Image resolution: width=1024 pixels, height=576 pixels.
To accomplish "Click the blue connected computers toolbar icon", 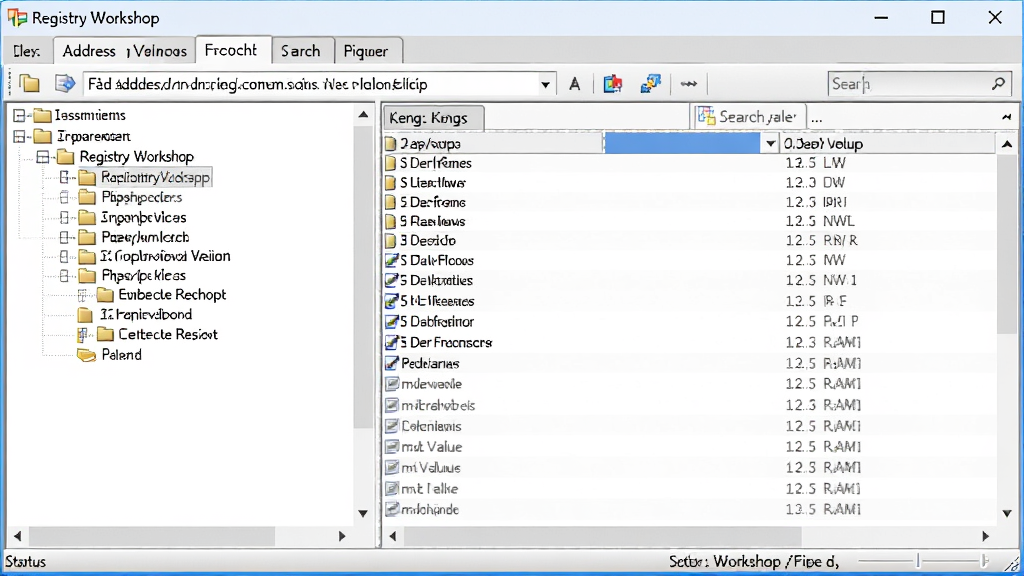I will click(650, 84).
